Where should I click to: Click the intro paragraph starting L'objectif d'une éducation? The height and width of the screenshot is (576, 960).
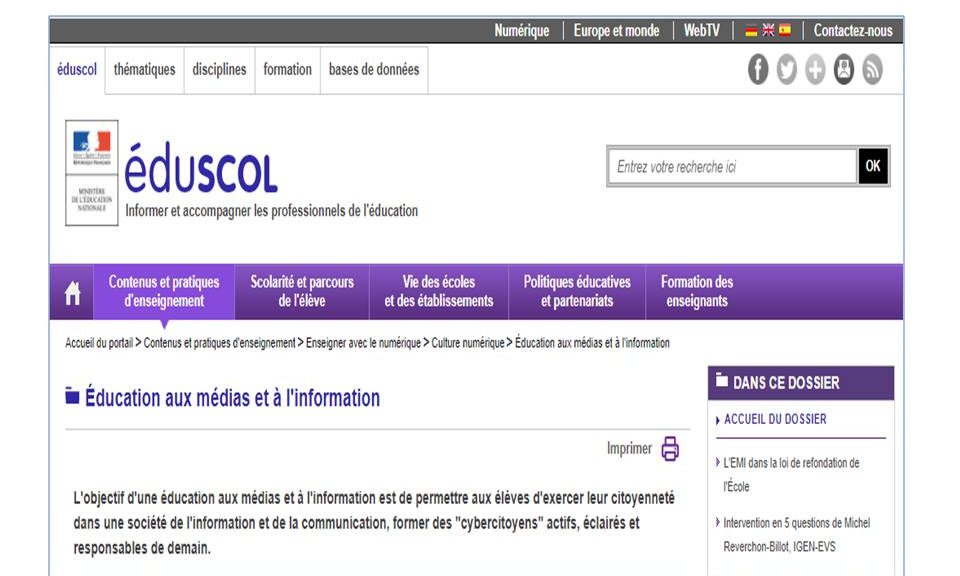[x=373, y=523]
